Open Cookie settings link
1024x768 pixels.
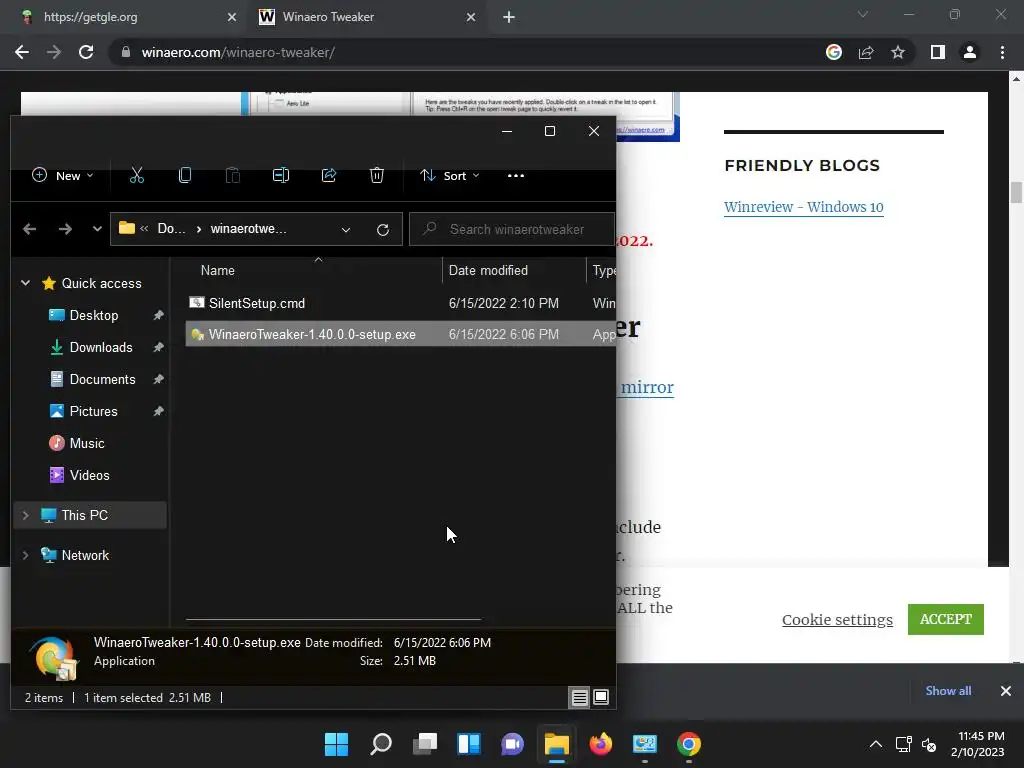pos(837,620)
